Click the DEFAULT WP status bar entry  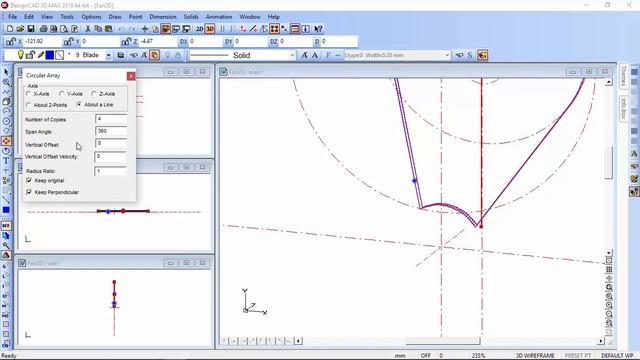pyautogui.click(x=617, y=356)
